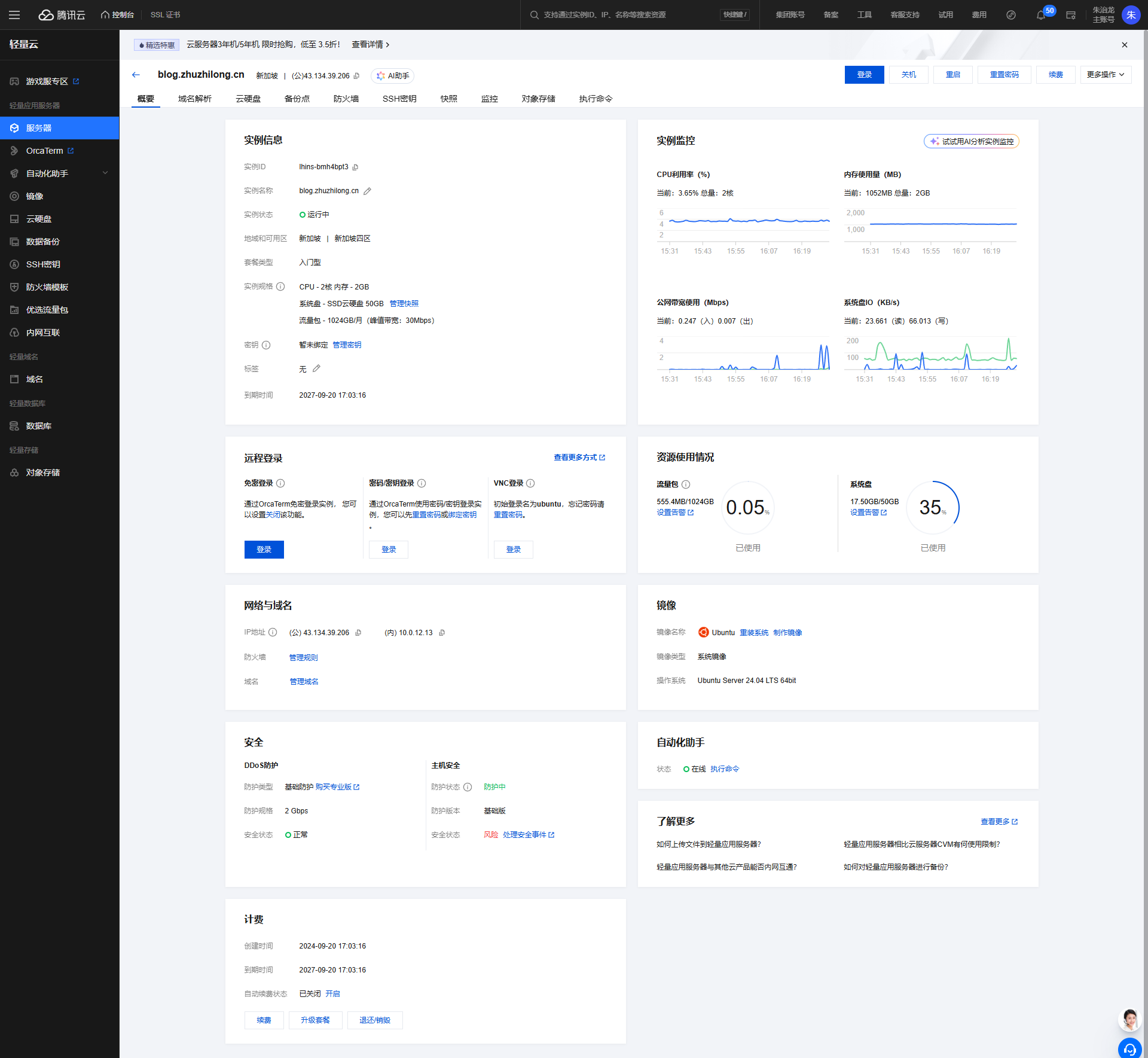This screenshot has height=1058, width=1148.
Task: Switch to the 云硬盘 tab
Action: tap(248, 99)
